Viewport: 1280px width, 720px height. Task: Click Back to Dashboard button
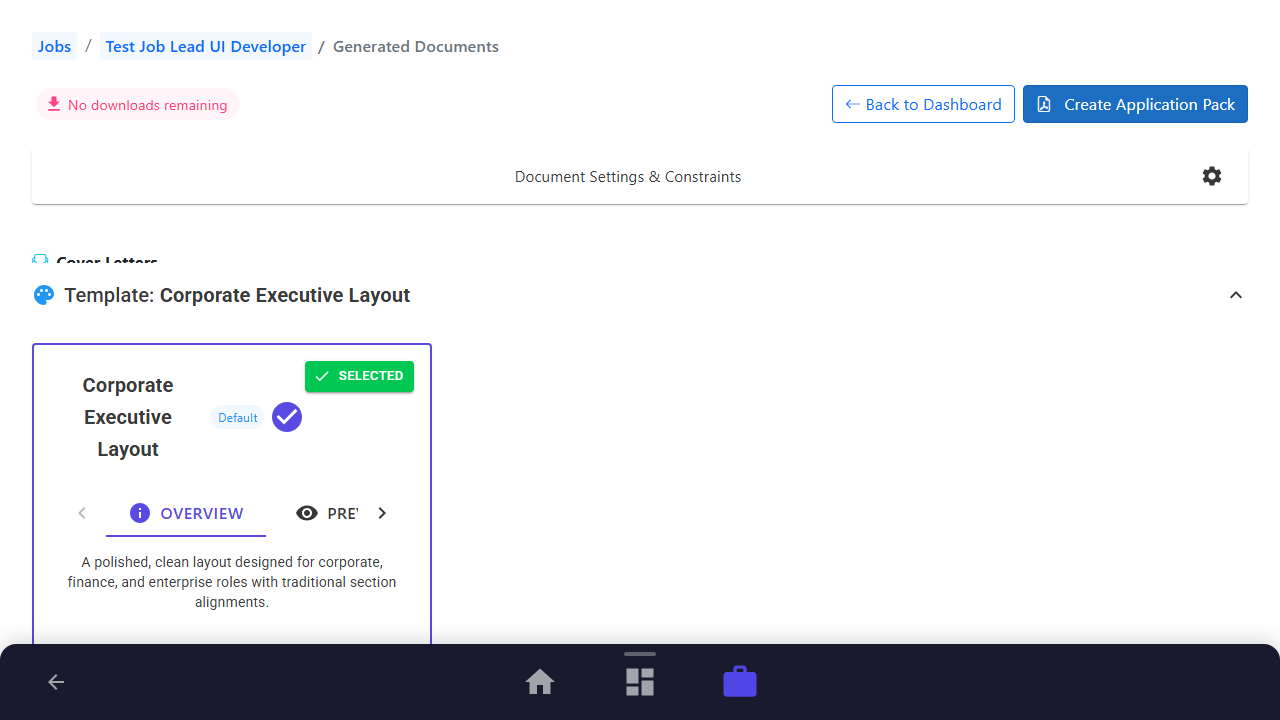tap(923, 104)
